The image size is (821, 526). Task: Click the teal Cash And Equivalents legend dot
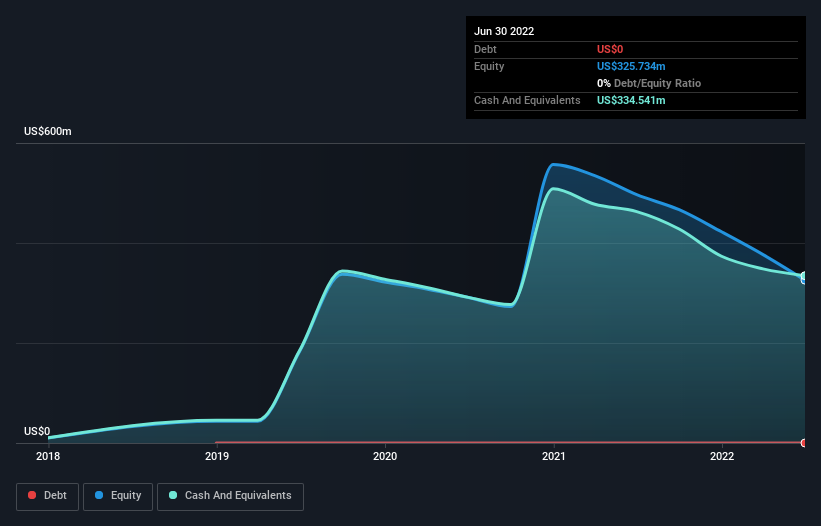173,495
